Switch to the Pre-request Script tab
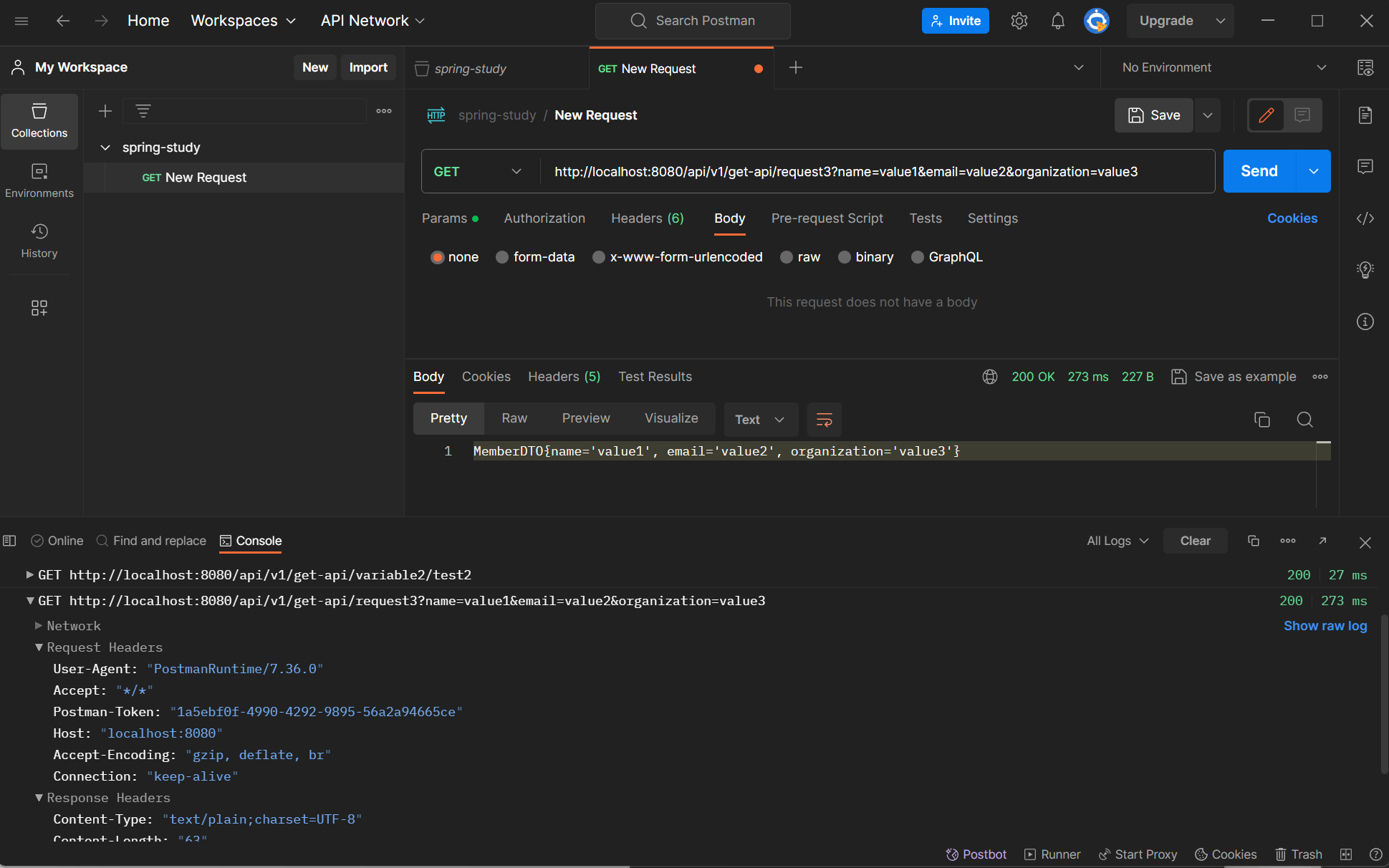This screenshot has height=868, width=1389. point(827,218)
